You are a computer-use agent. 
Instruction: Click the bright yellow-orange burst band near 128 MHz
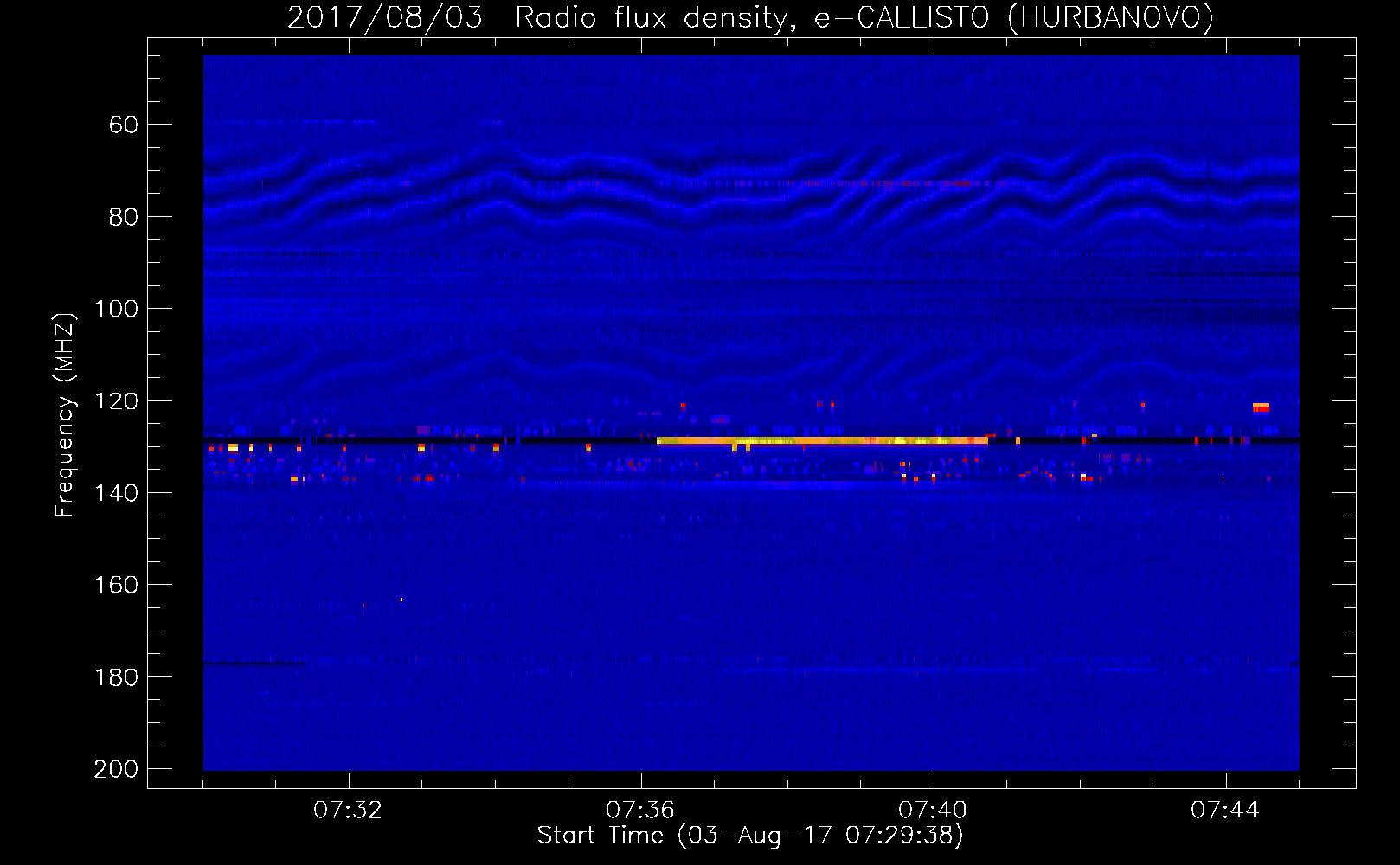(x=822, y=441)
